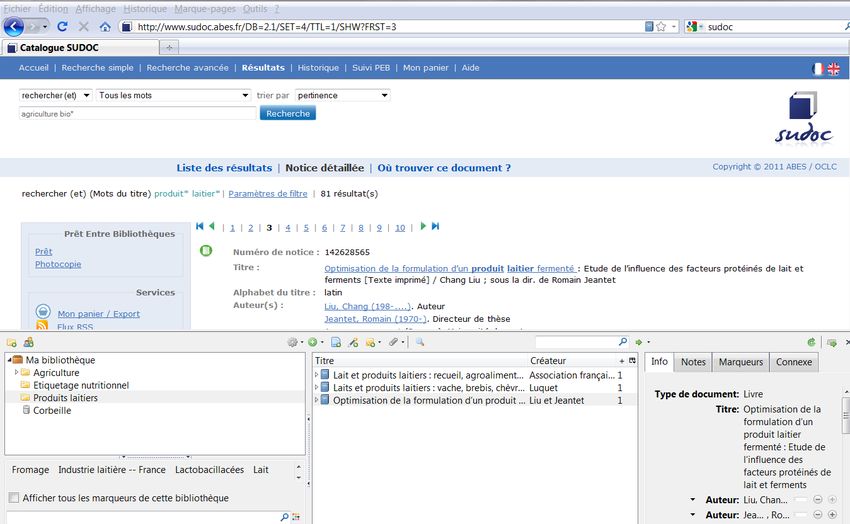Screen dimensions: 850x524
Task: Open creator type dropdown for Liu, Chan author
Action: click(693, 499)
